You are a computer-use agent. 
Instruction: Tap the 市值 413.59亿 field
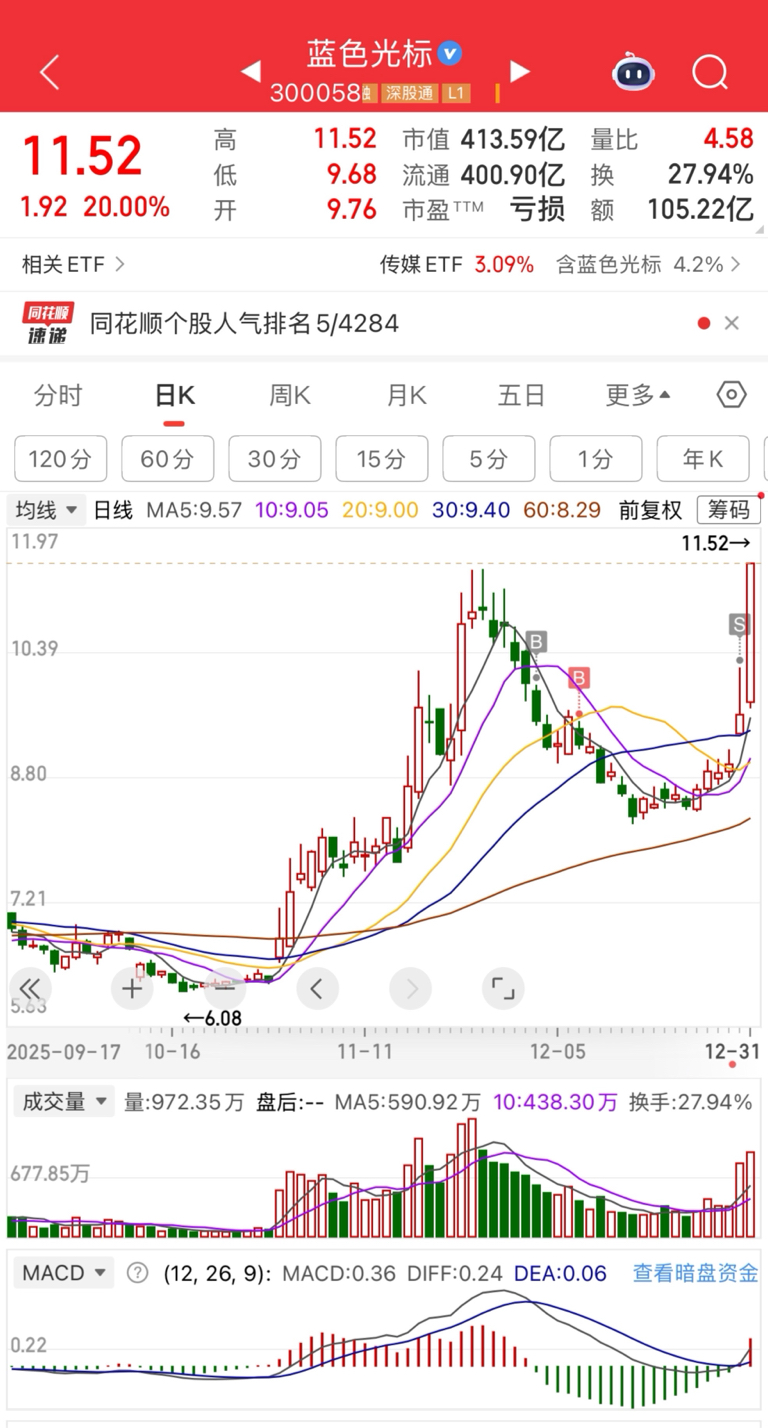[x=484, y=139]
